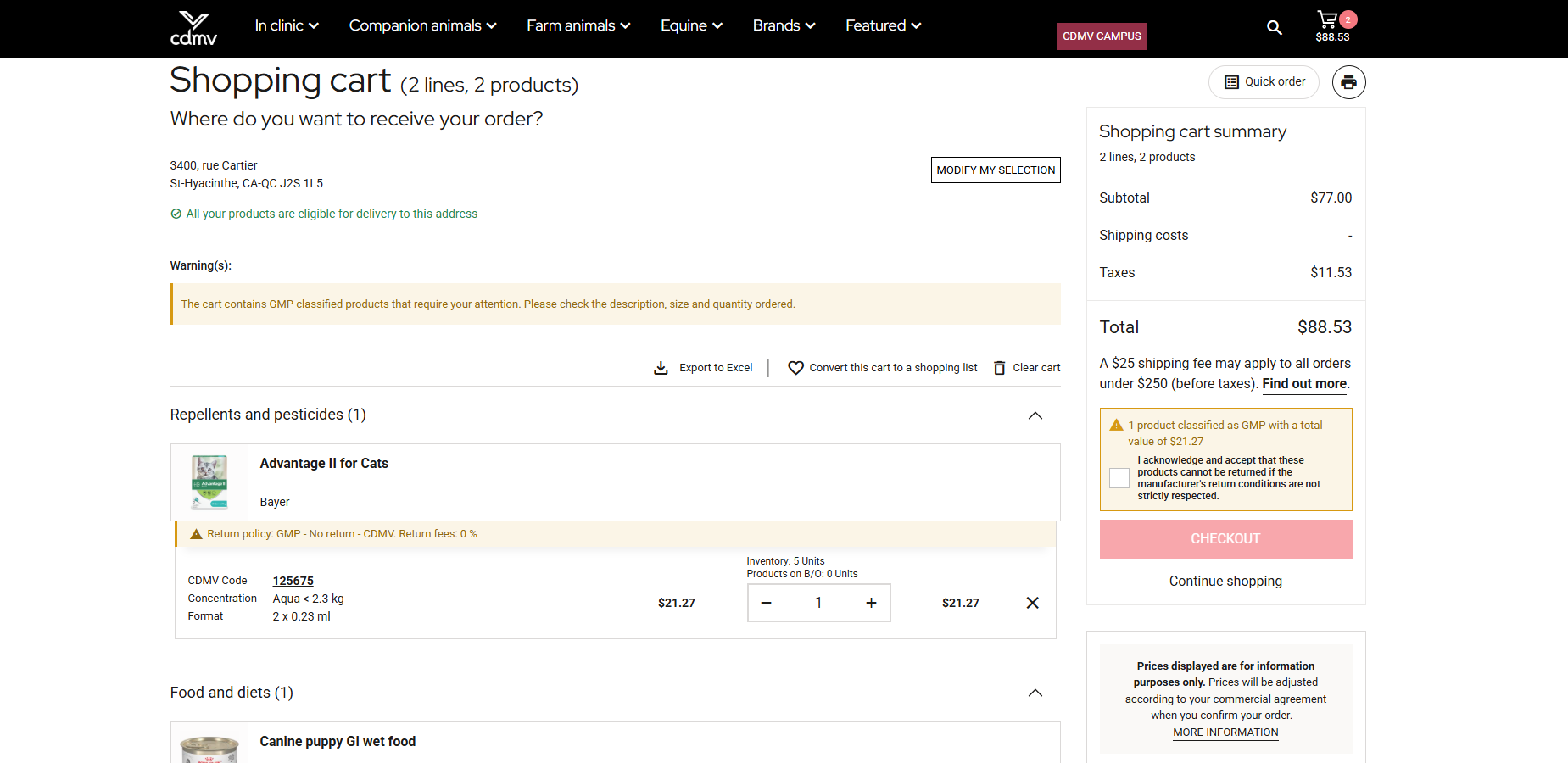The width and height of the screenshot is (1568, 763).
Task: Click the 'Bayer' brand text
Action: [275, 503]
